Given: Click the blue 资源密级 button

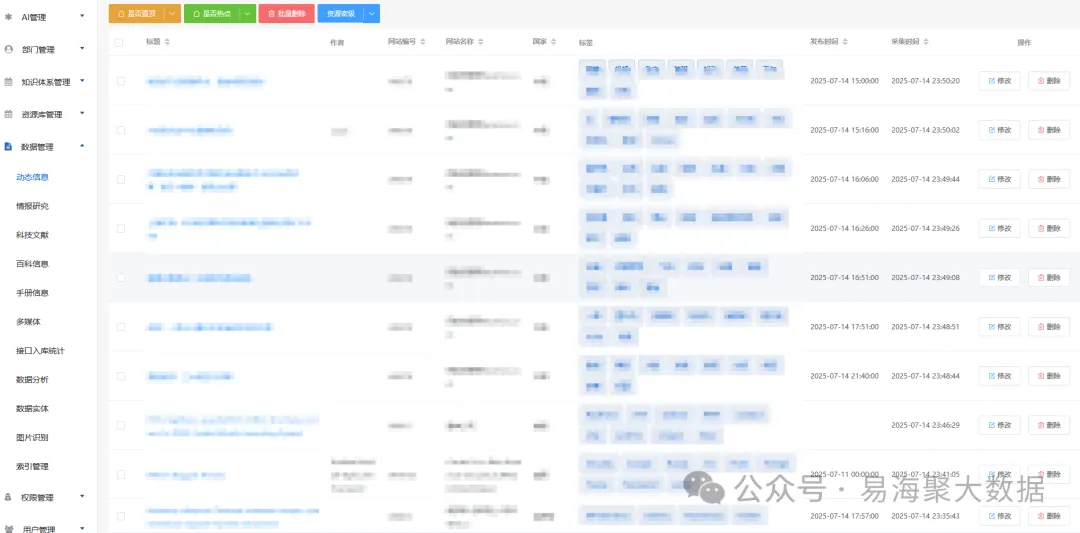Looking at the screenshot, I should pos(340,14).
